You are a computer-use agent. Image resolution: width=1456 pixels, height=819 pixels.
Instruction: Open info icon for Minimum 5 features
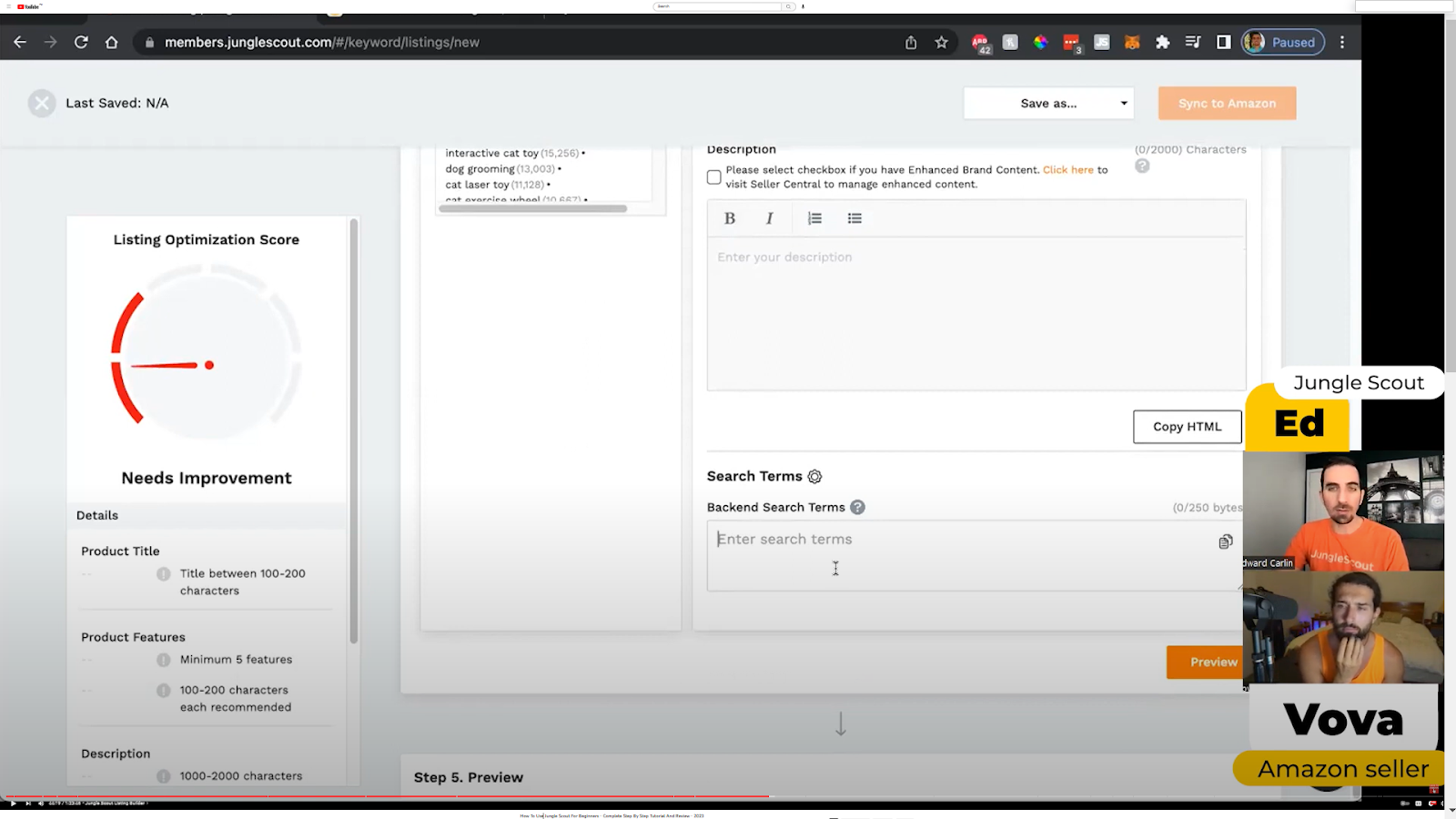(x=164, y=660)
